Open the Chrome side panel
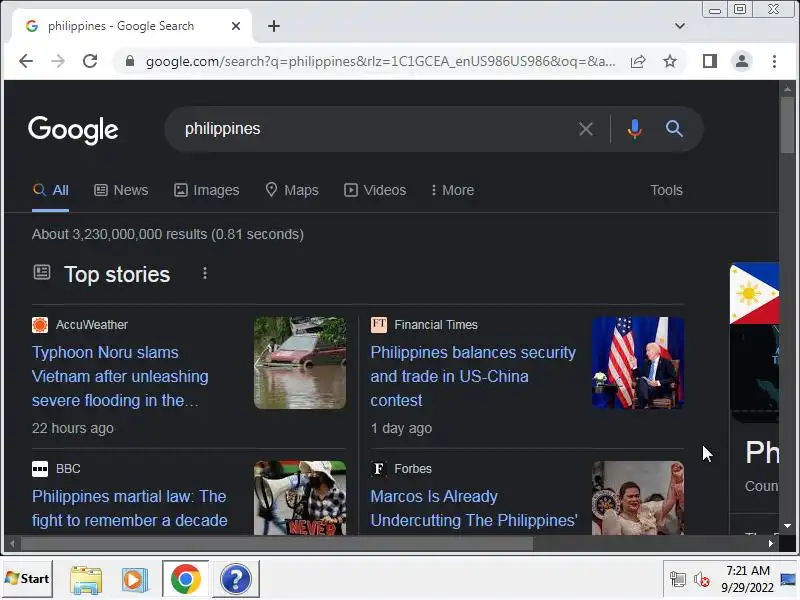This screenshot has width=800, height=600. [x=710, y=61]
